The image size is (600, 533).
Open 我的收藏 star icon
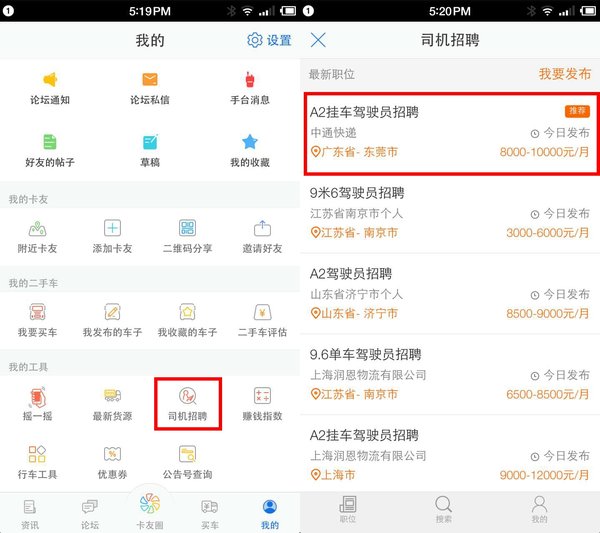click(250, 143)
